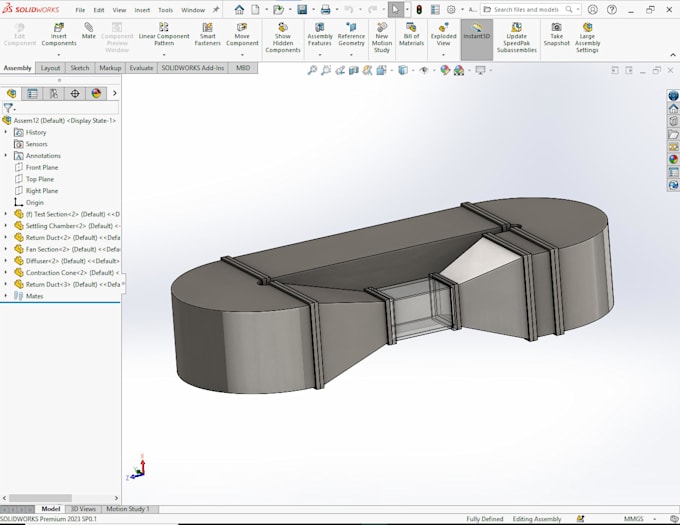Click Insert Components tool
The height and width of the screenshot is (525, 680).
click(x=59, y=35)
